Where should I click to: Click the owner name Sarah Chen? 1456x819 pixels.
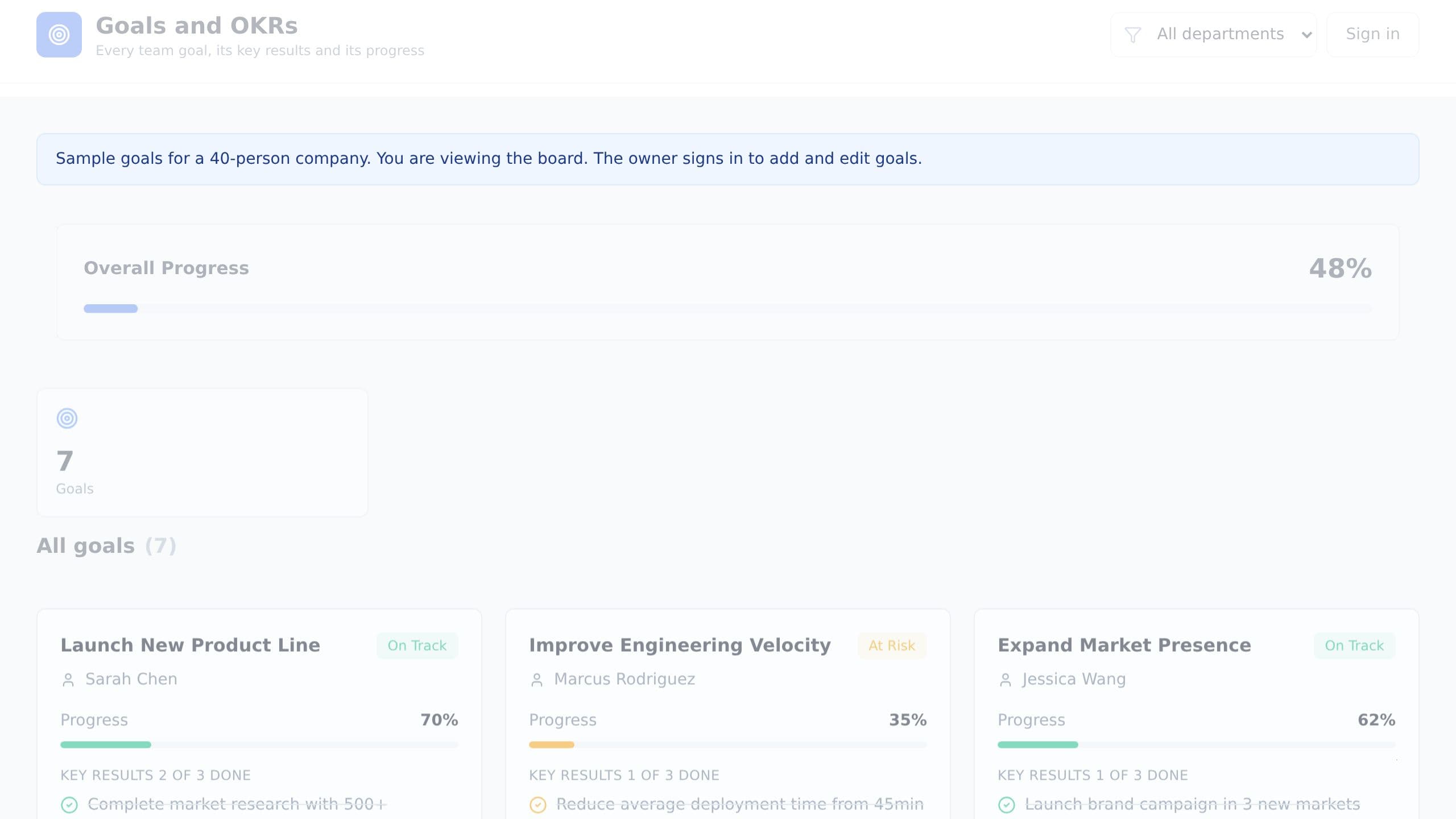coord(131,679)
